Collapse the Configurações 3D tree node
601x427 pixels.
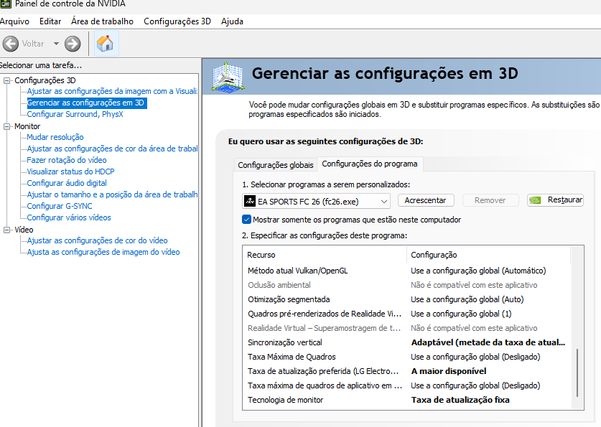coord(7,80)
